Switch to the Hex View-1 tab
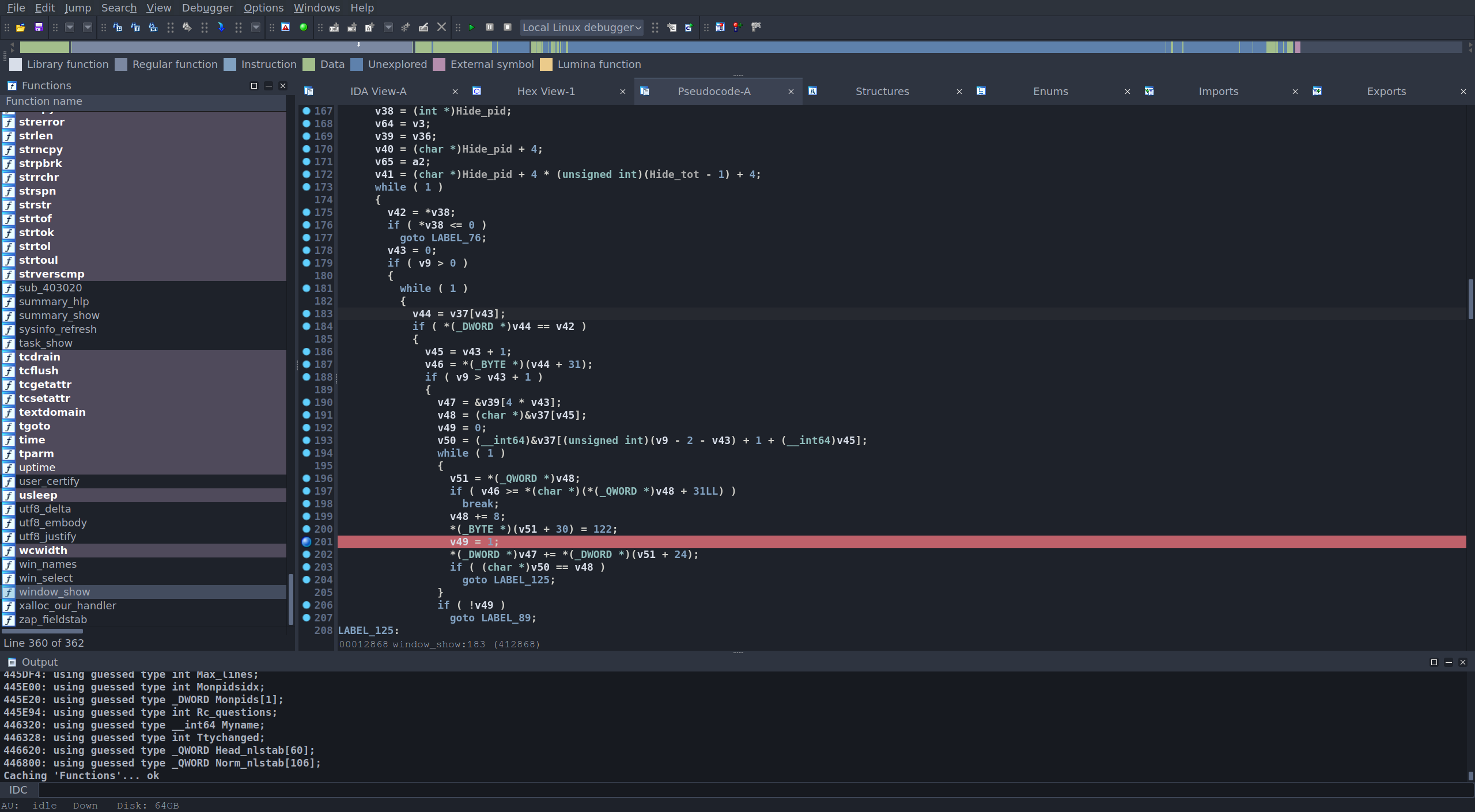This screenshot has width=1475, height=812. click(546, 92)
